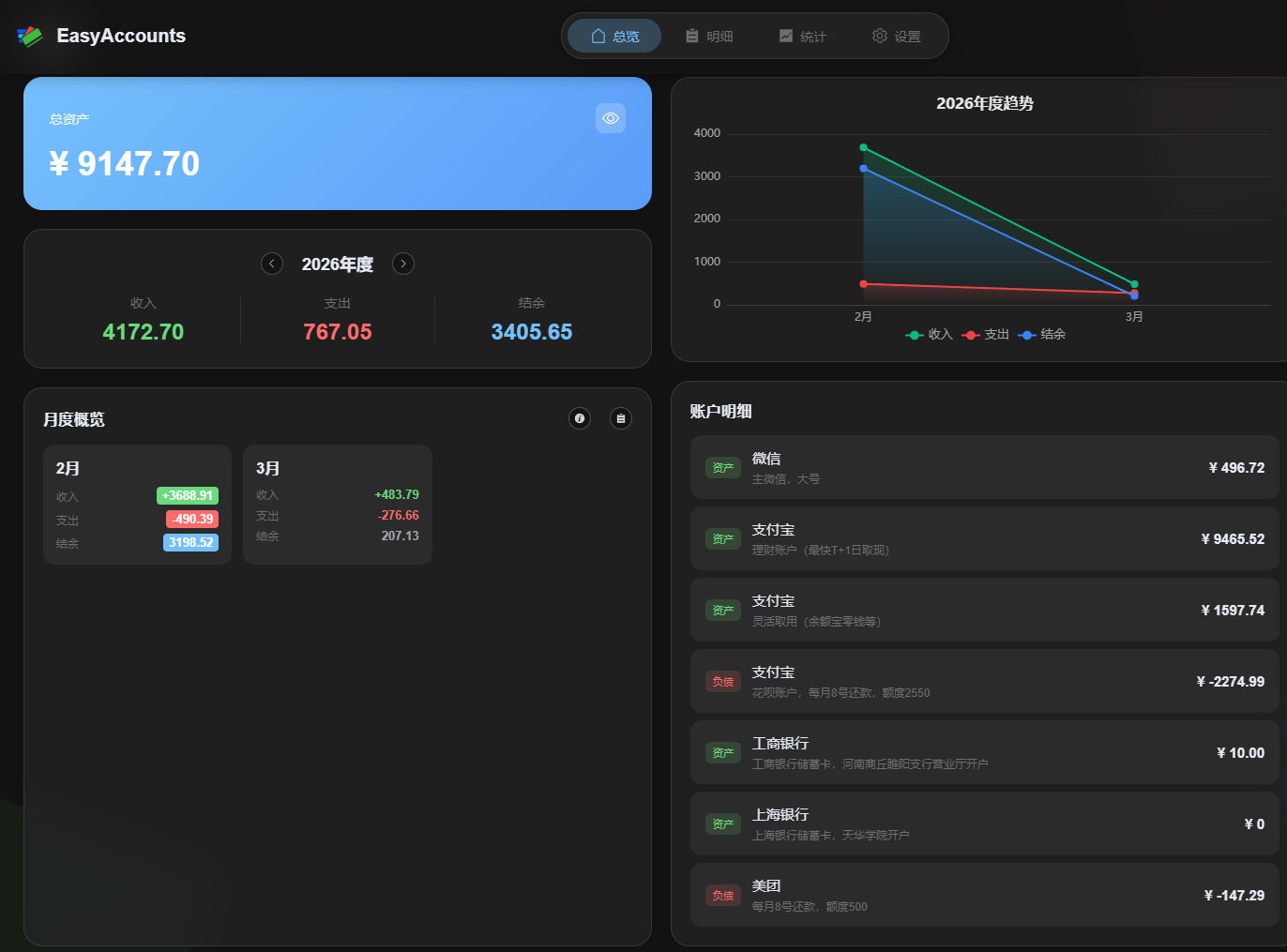Click the 支付宝 理财账户 row
This screenshot has width=1287, height=952.
[984, 538]
